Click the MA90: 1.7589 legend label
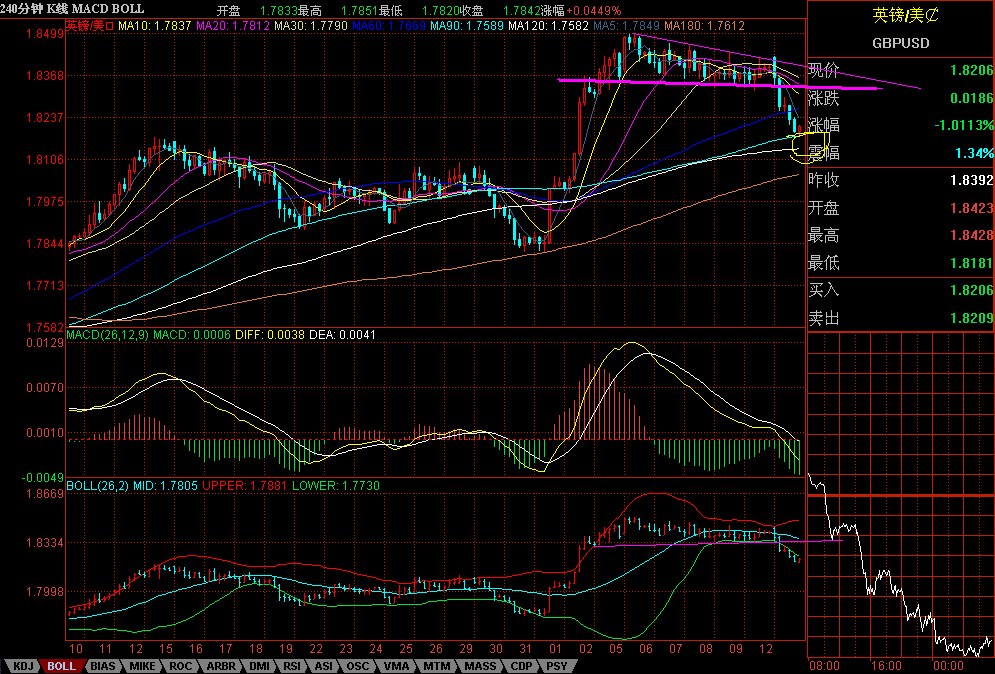 [467, 26]
